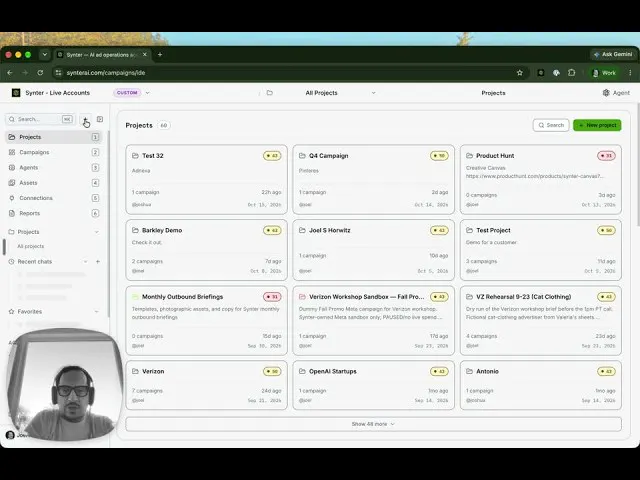The image size is (640, 480).
Task: Click the folder icon on Barkley Demo card
Action: tap(135, 230)
